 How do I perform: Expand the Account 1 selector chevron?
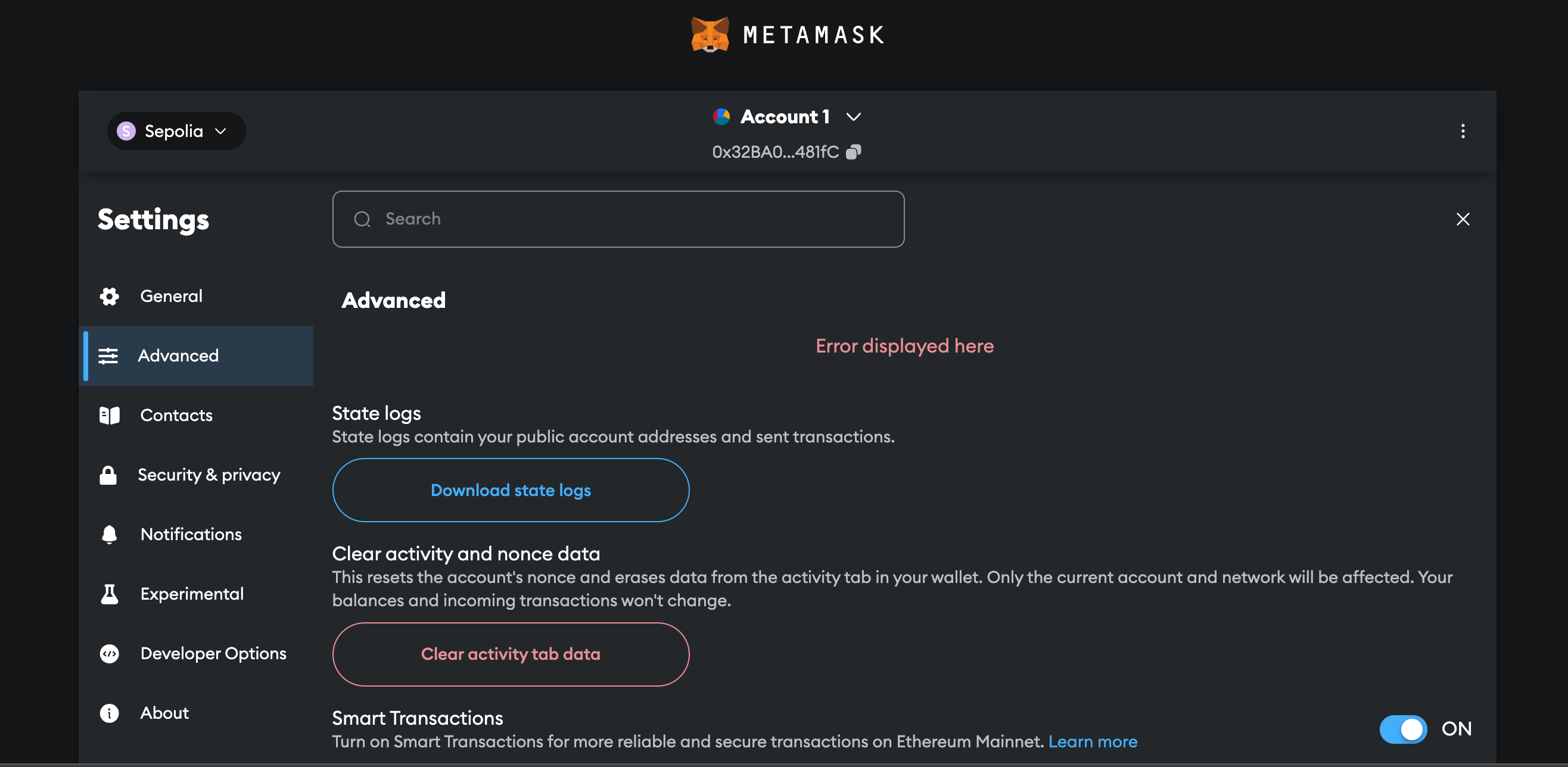[x=853, y=117]
